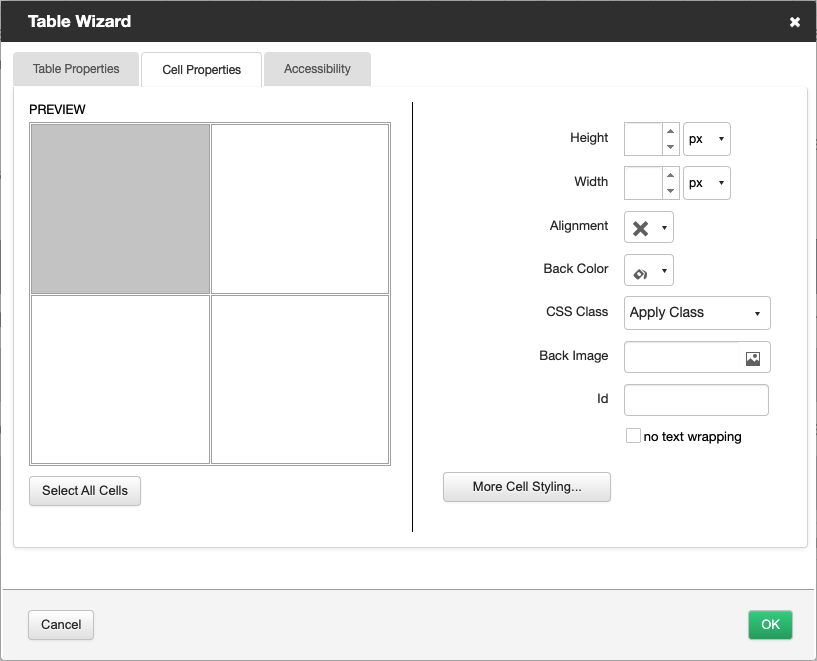The height and width of the screenshot is (661, 817).
Task: Click the Height decrement down arrow
Action: [x=670, y=146]
